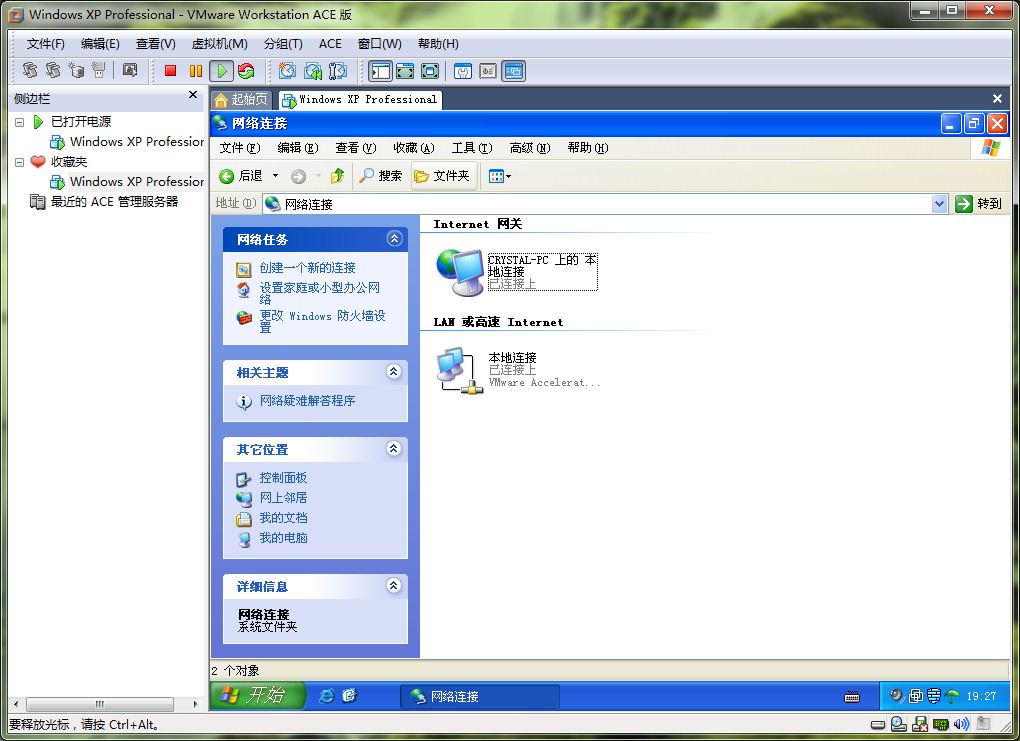Click the green umbrella tray icon
The width and height of the screenshot is (1020, 741).
[952, 696]
